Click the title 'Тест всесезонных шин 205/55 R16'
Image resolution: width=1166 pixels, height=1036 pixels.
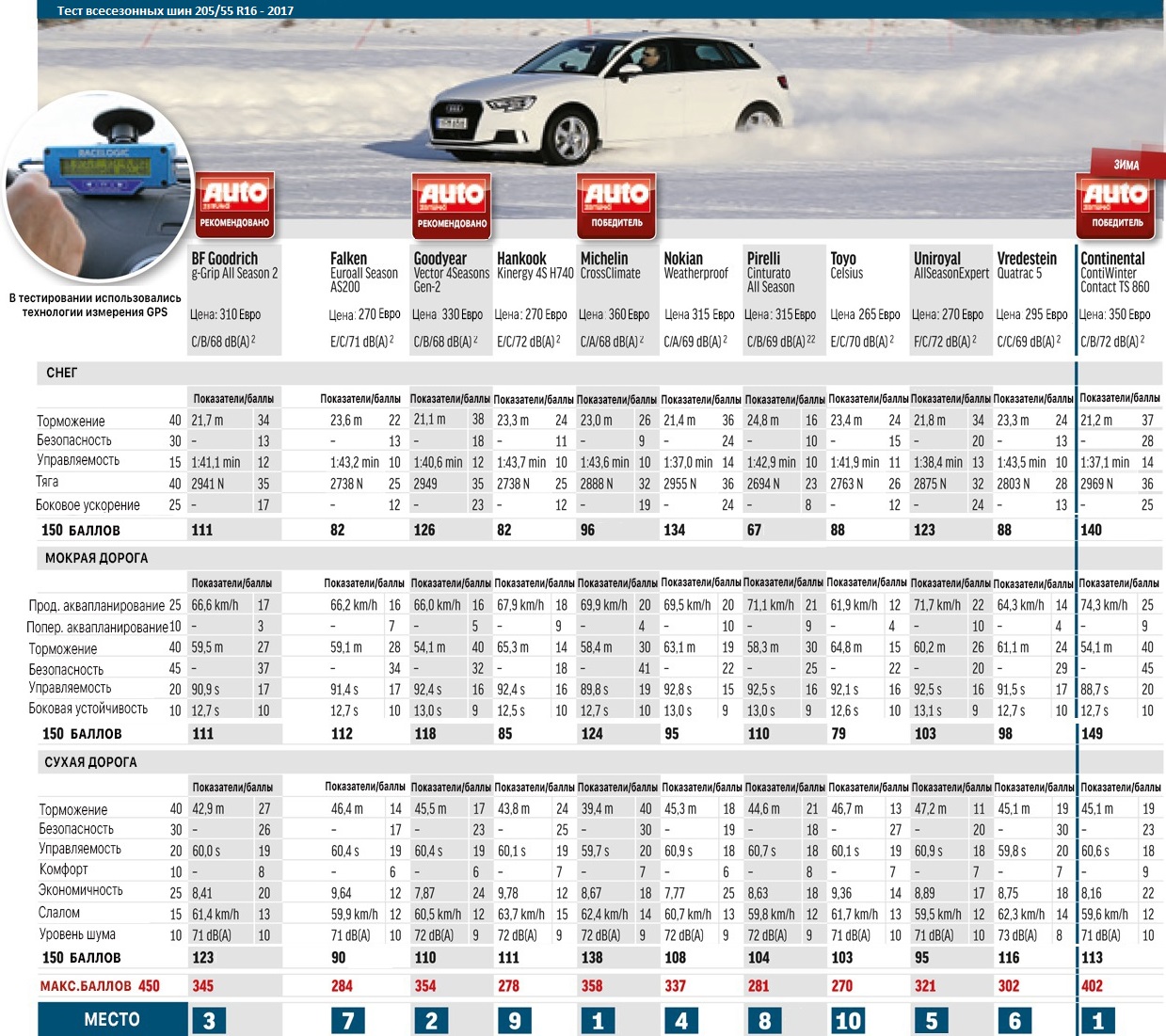175,10
